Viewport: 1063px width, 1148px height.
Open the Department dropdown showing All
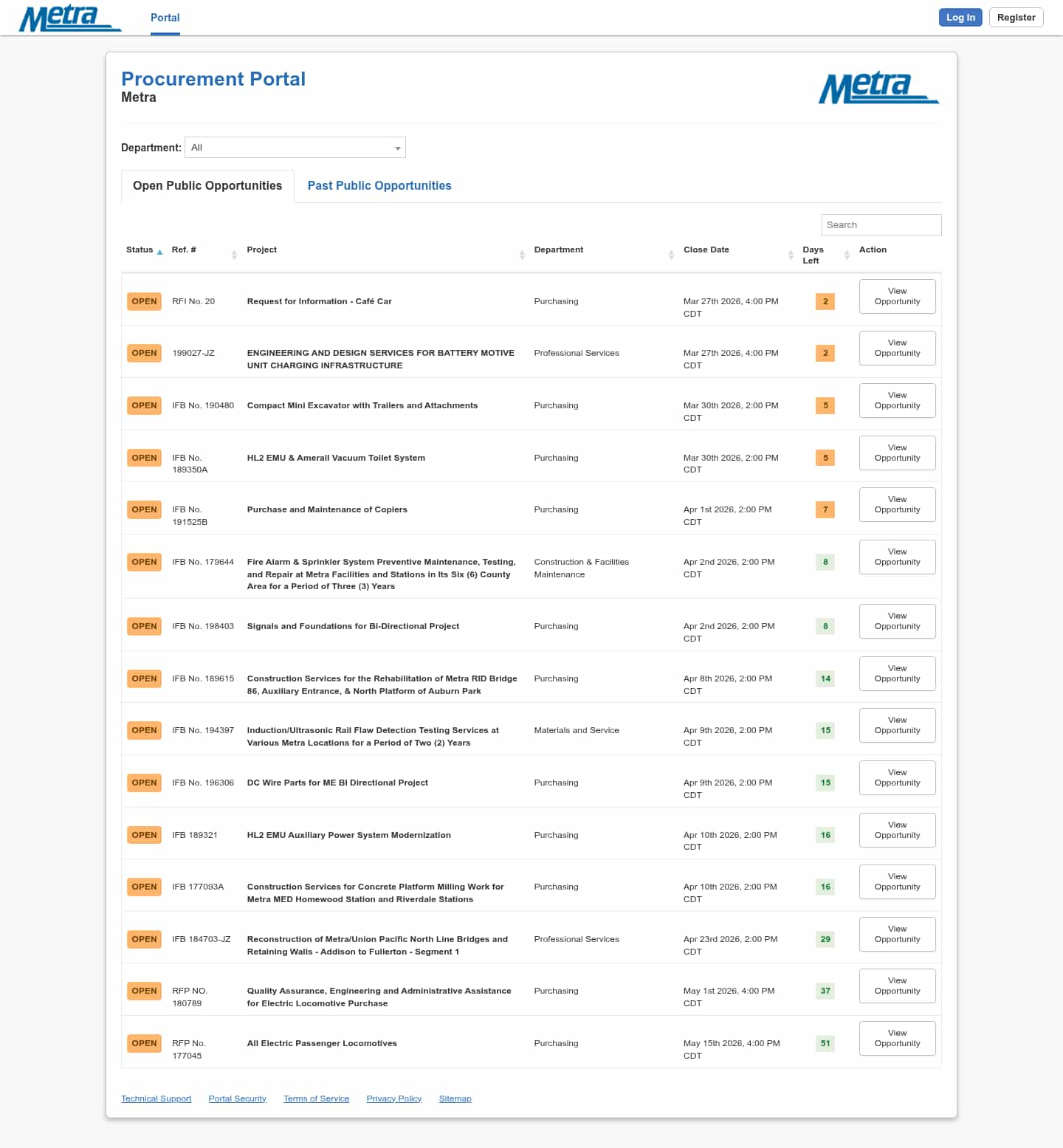click(x=295, y=148)
